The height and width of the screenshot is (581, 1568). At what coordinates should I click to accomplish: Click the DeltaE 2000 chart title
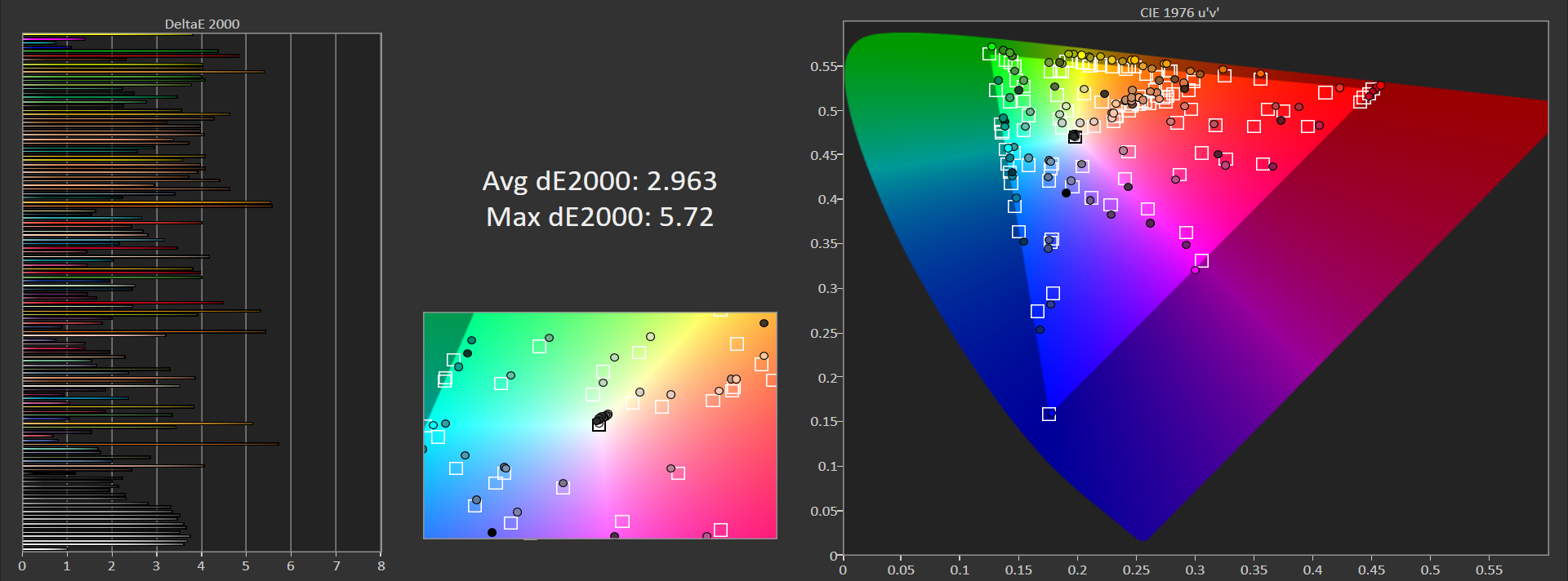click(x=202, y=24)
